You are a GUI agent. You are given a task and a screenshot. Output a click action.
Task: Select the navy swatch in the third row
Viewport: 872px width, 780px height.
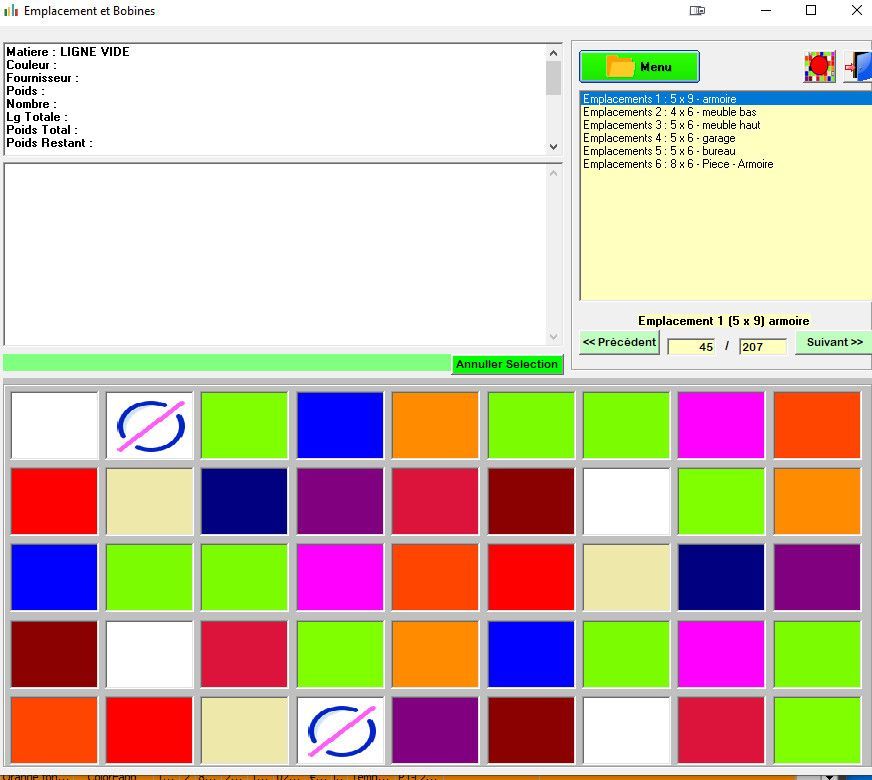[x=721, y=578]
